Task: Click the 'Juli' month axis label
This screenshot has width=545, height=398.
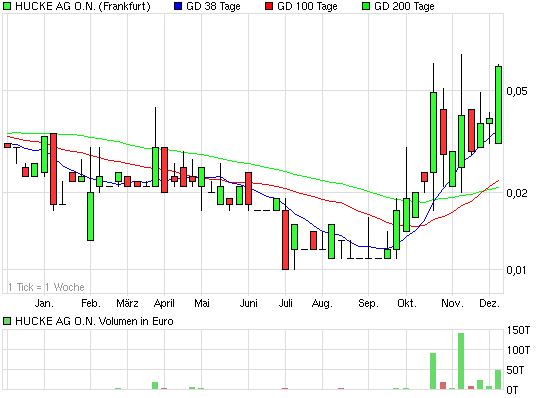Action: [x=285, y=303]
